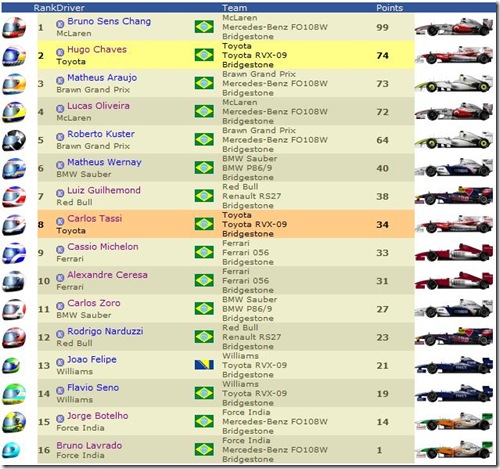Screen dimensions: 500x469
Task: Click points value 74
Action: point(382,56)
